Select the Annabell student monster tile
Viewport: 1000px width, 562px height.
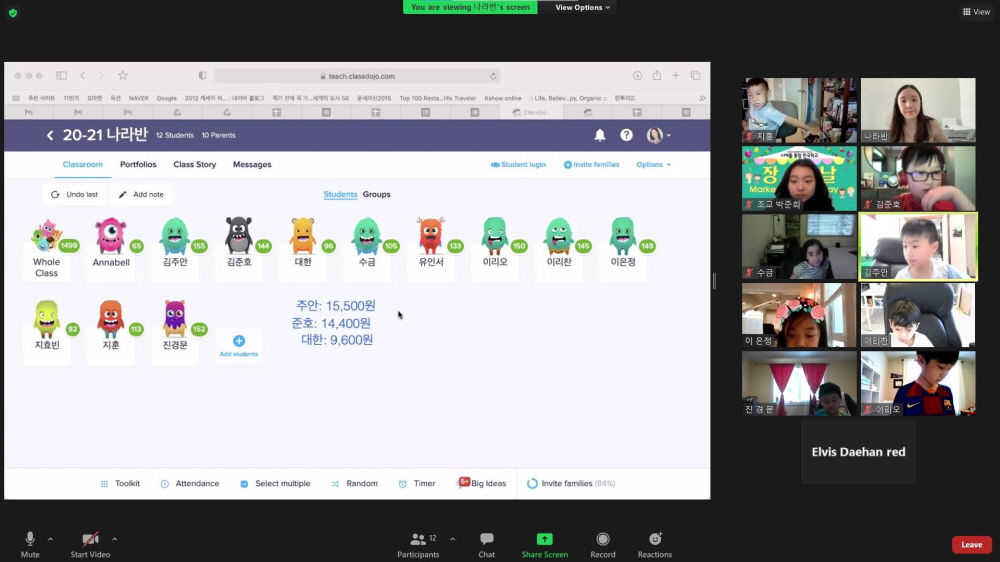[111, 245]
